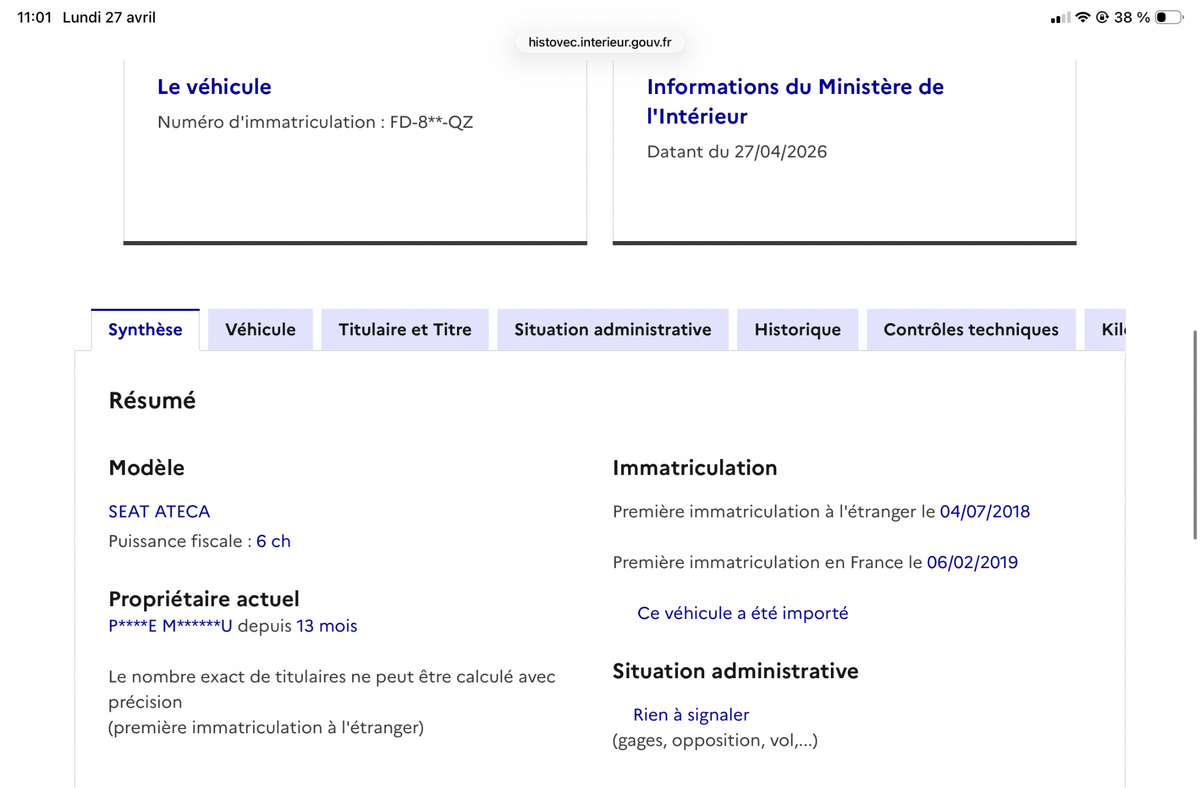Click Informations du Ministère de l'Intérieur heading

pyautogui.click(x=795, y=101)
